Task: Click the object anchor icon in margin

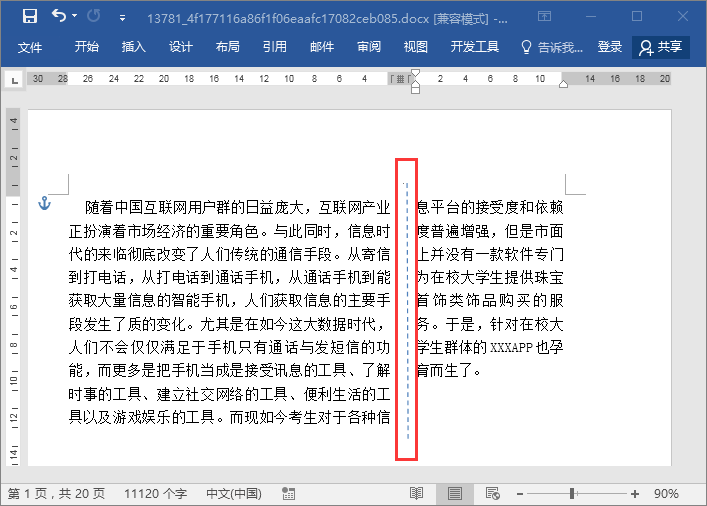Action: click(x=44, y=203)
